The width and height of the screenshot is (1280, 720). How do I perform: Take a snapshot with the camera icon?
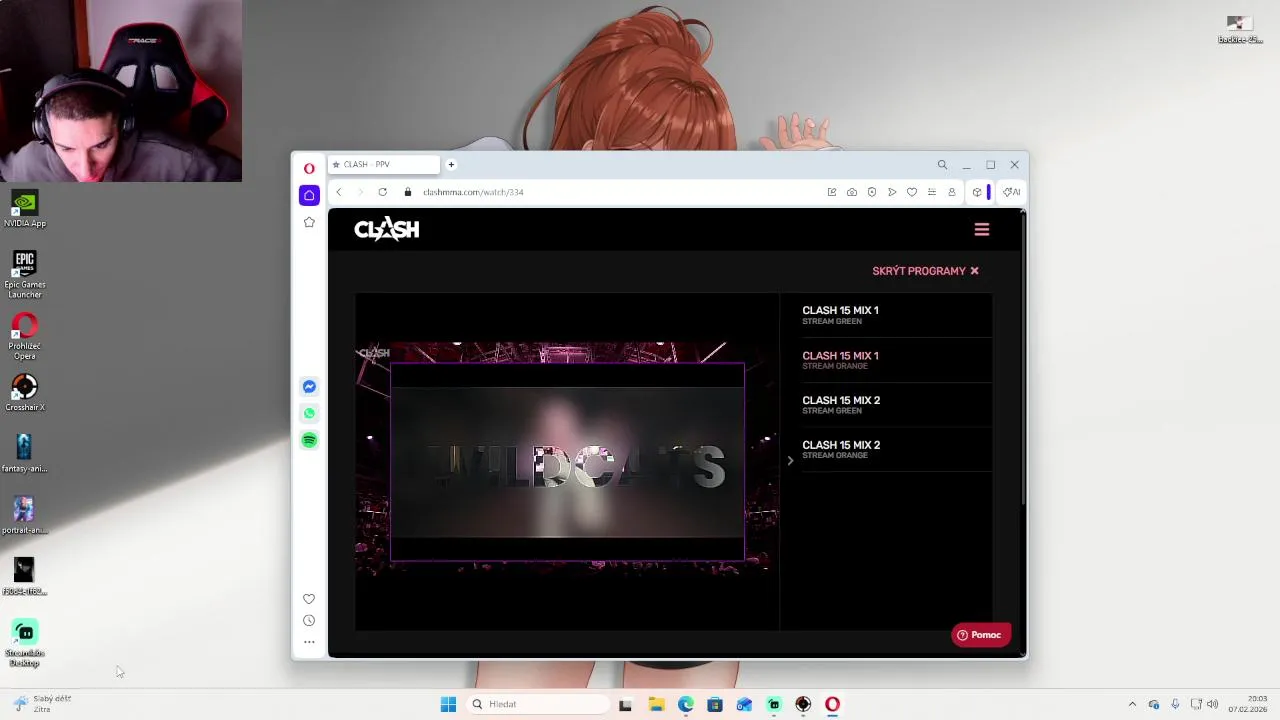(851, 192)
